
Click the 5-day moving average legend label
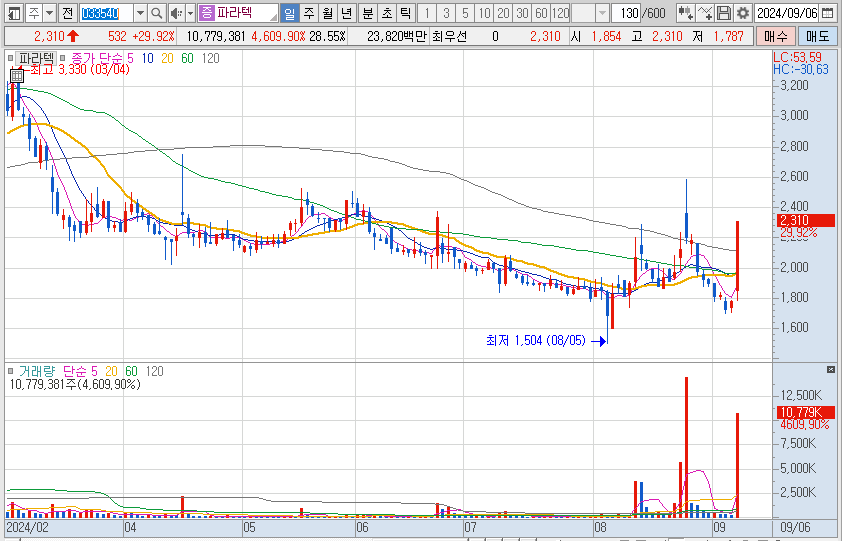tap(130, 58)
